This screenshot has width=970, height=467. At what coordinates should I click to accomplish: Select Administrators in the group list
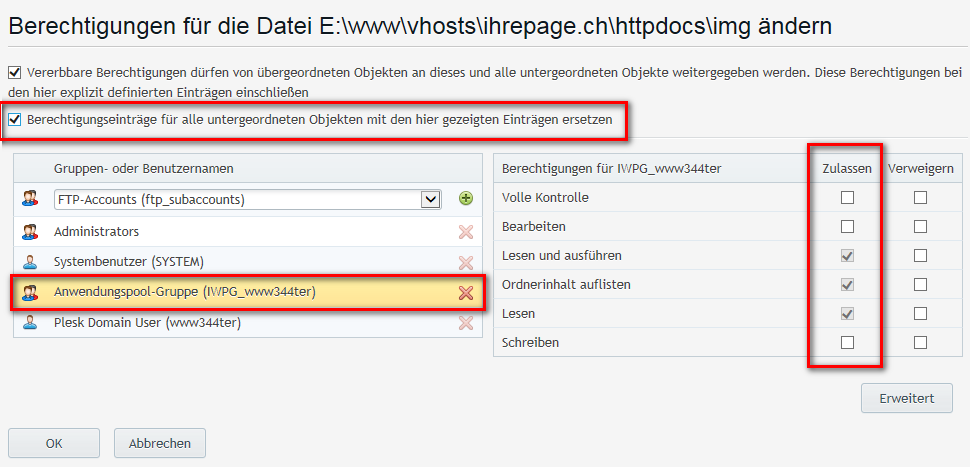[x=97, y=232]
